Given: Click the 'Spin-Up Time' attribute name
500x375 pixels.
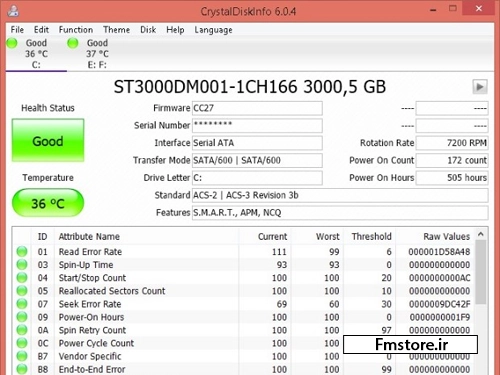Looking at the screenshot, I should click(x=86, y=265).
